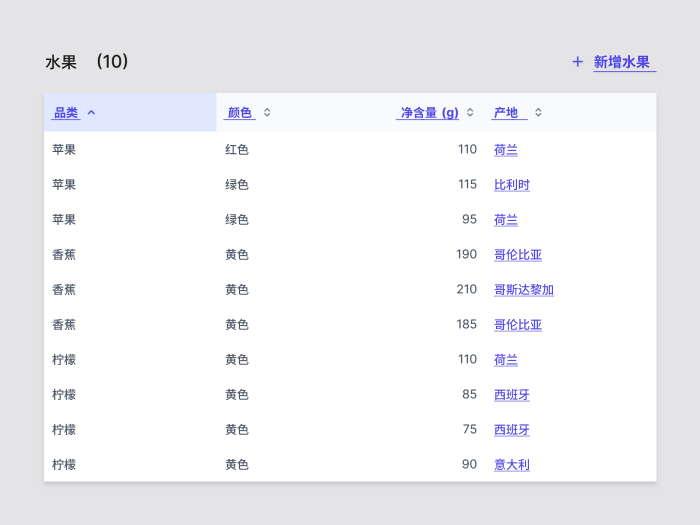
Task: Open 哥伦比亚 link for 190 g banana
Action: [518, 255]
